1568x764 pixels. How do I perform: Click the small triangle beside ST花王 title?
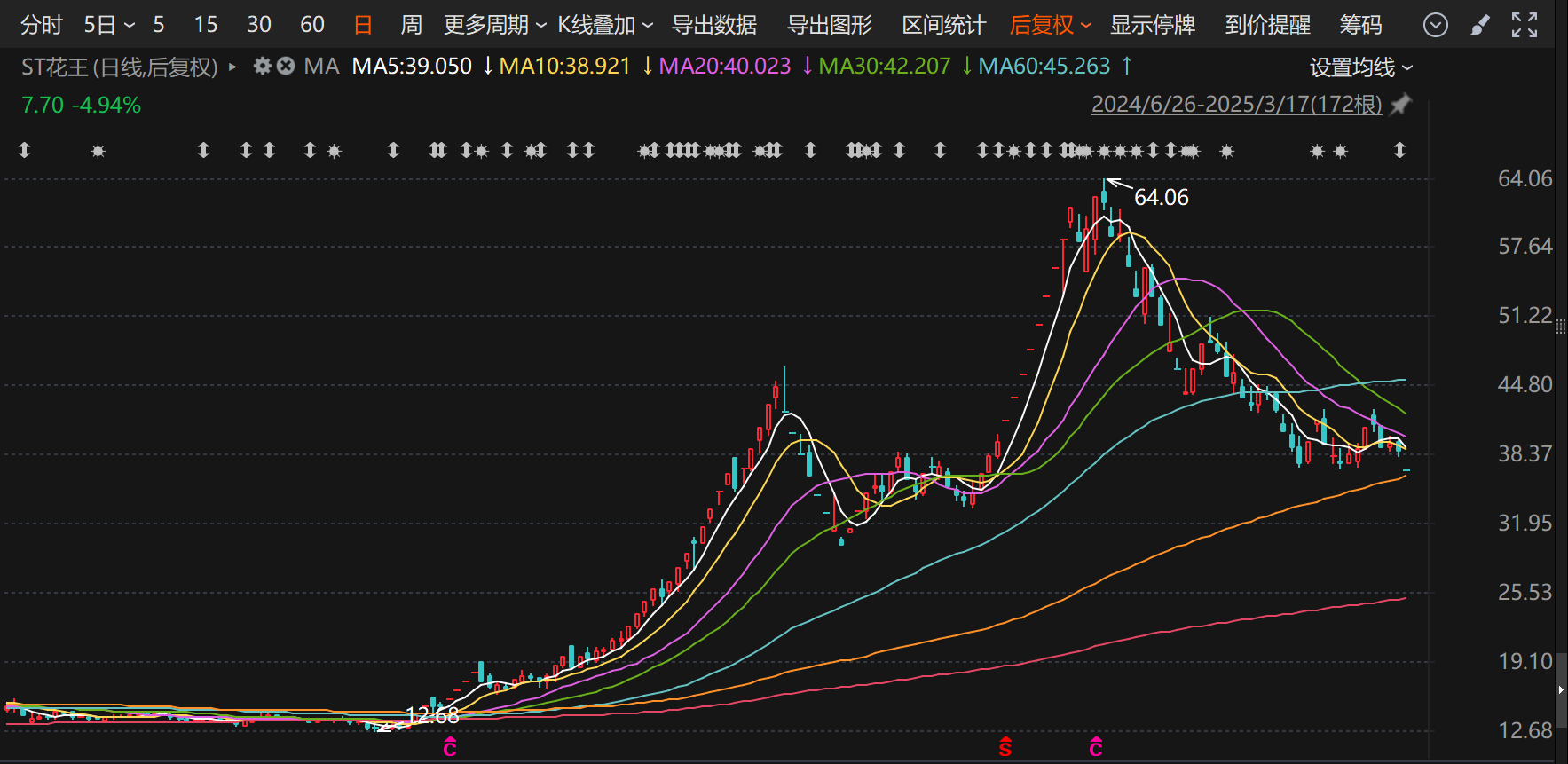[232, 67]
